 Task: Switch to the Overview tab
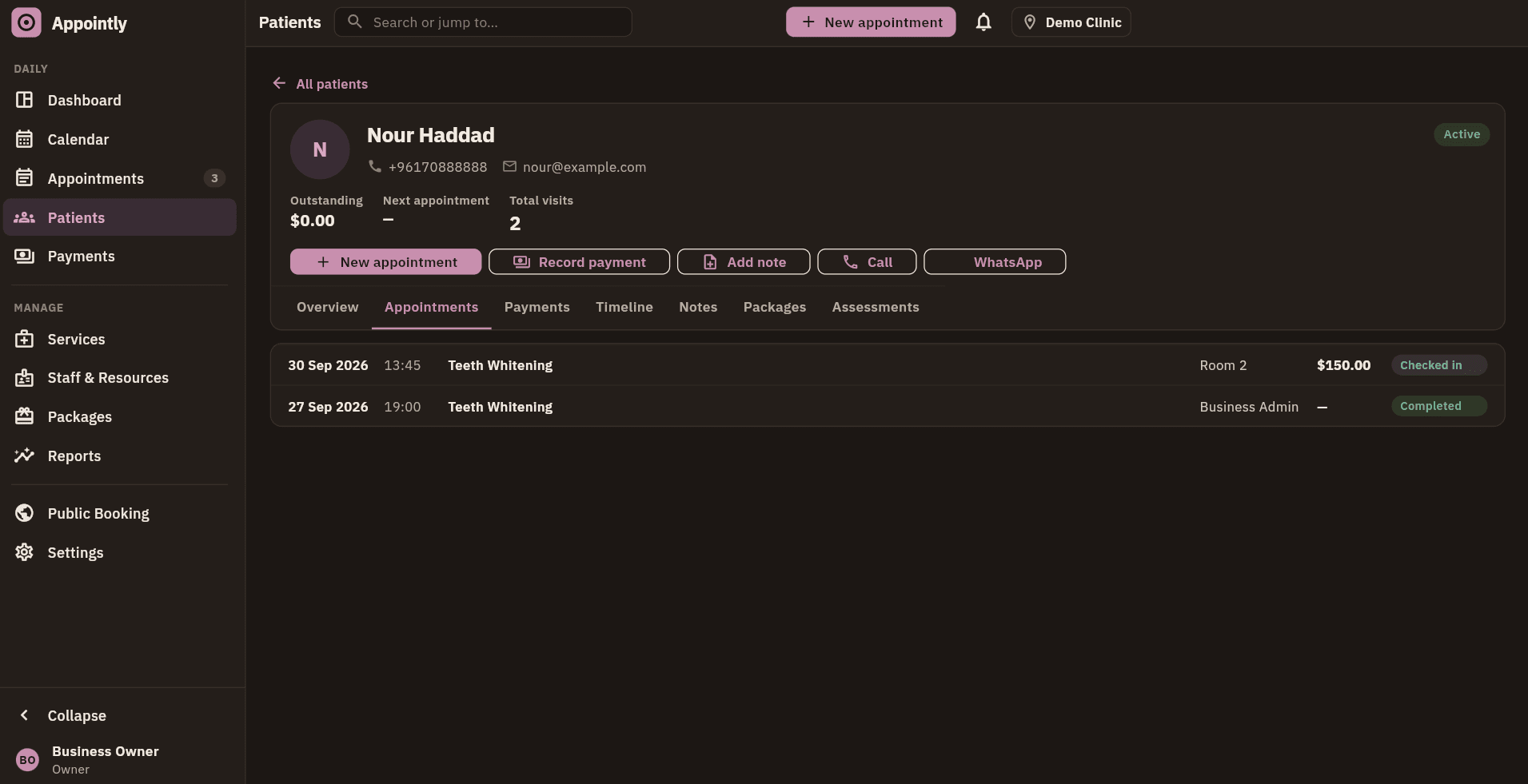tap(327, 307)
